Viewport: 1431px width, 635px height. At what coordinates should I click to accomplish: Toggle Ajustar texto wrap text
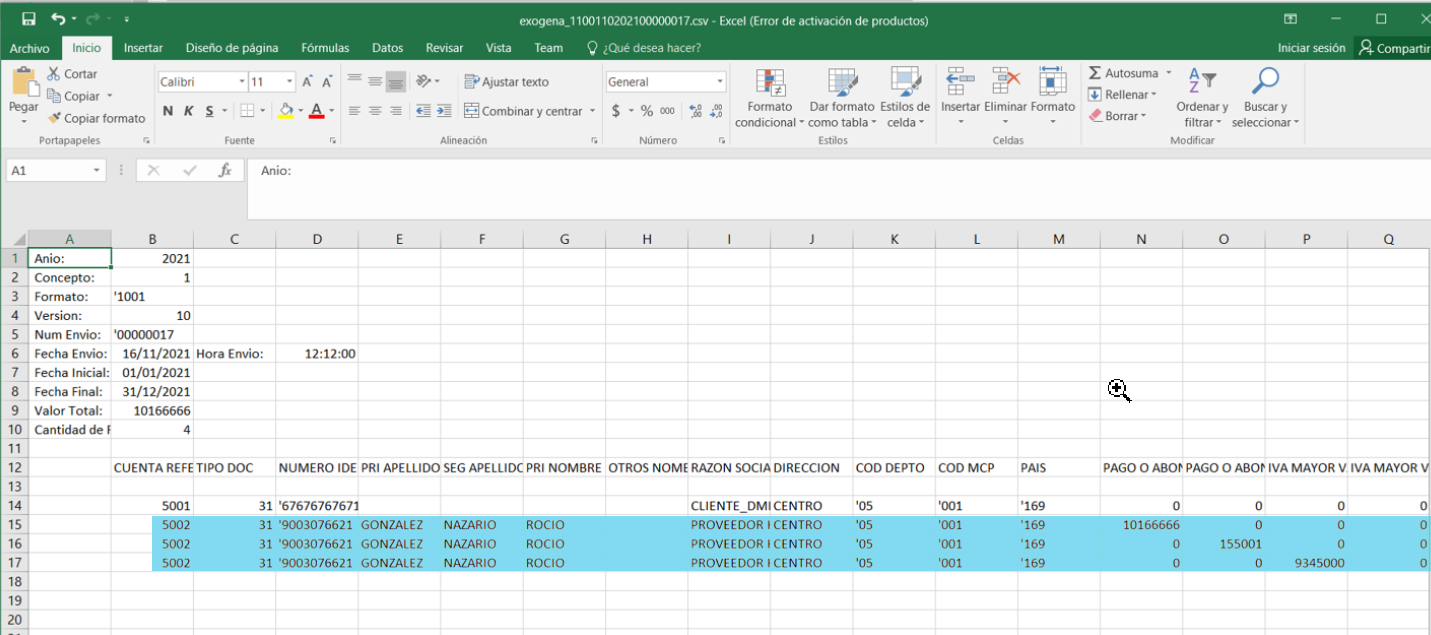click(506, 82)
